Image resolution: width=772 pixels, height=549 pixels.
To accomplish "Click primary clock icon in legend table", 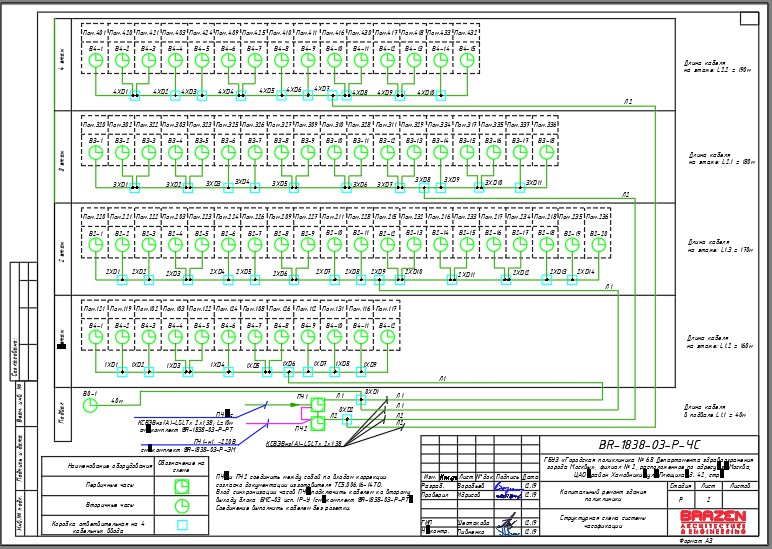I will pos(182,486).
